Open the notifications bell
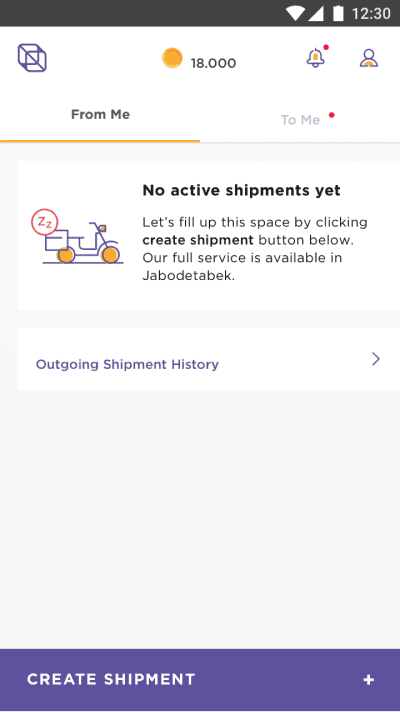400x712 pixels. coord(316,58)
